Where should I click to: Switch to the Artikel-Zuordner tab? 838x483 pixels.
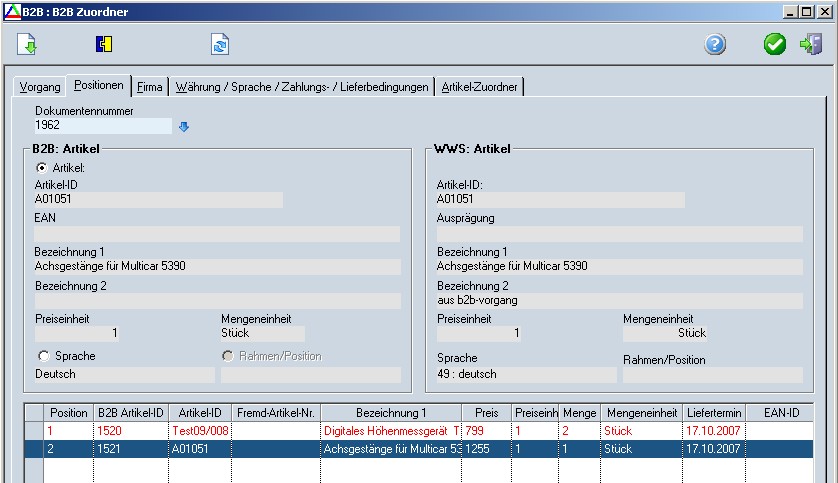point(480,87)
